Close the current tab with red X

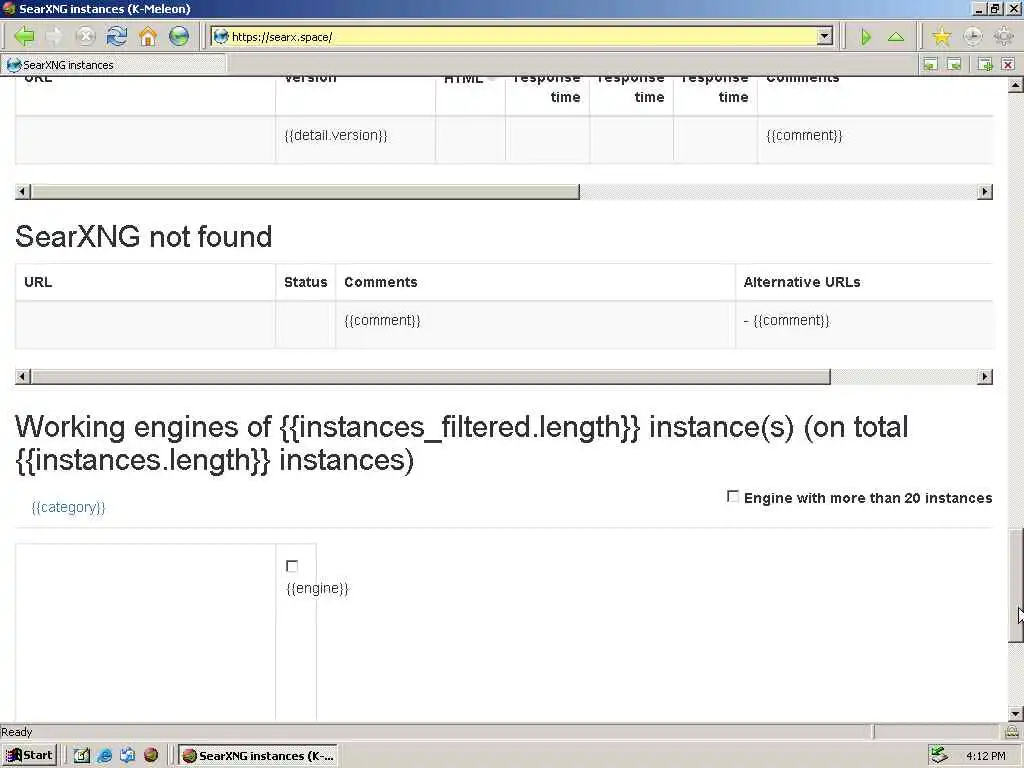click(x=1008, y=64)
